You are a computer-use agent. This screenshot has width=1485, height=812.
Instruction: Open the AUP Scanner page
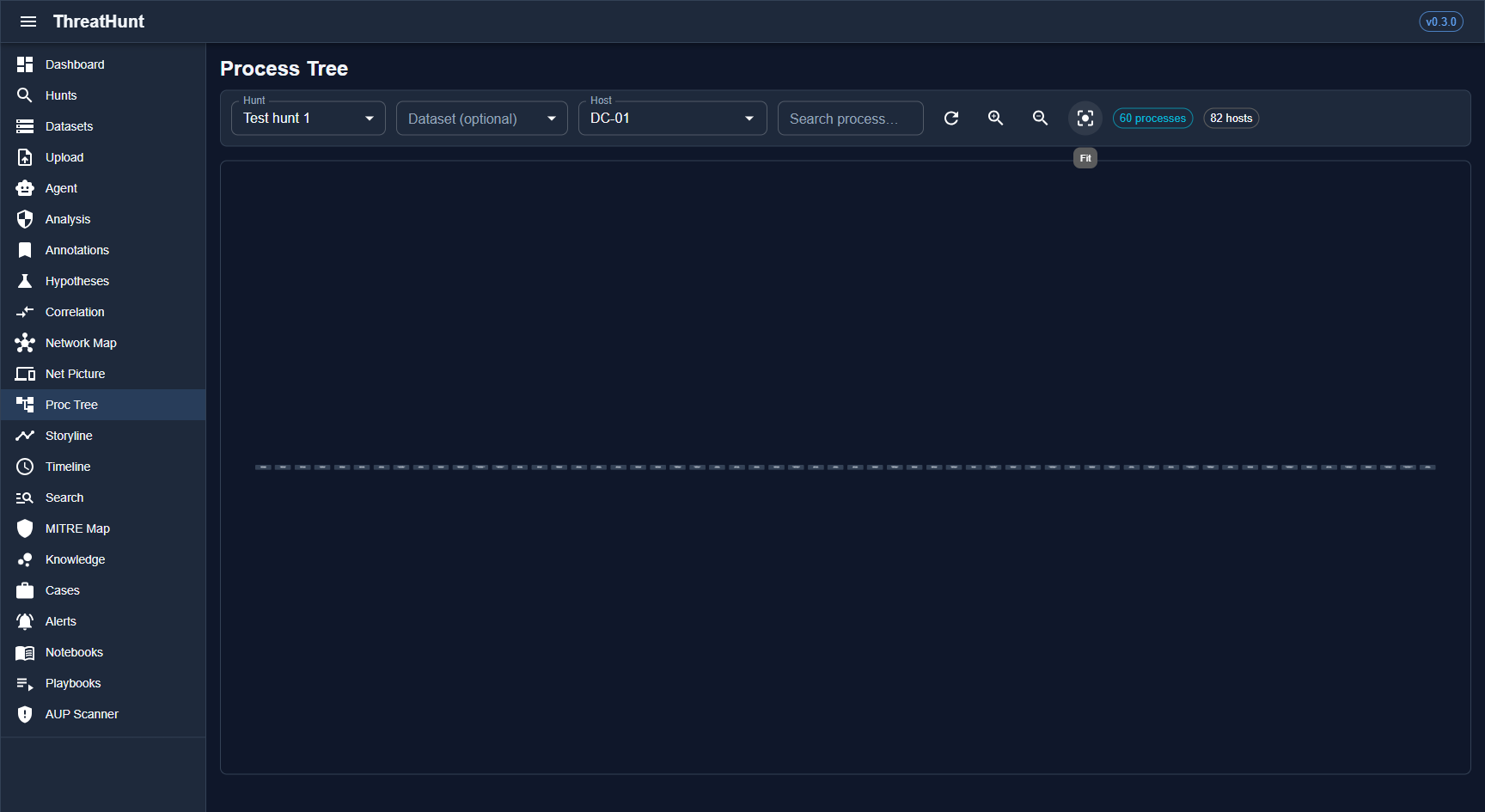pyautogui.click(x=103, y=714)
